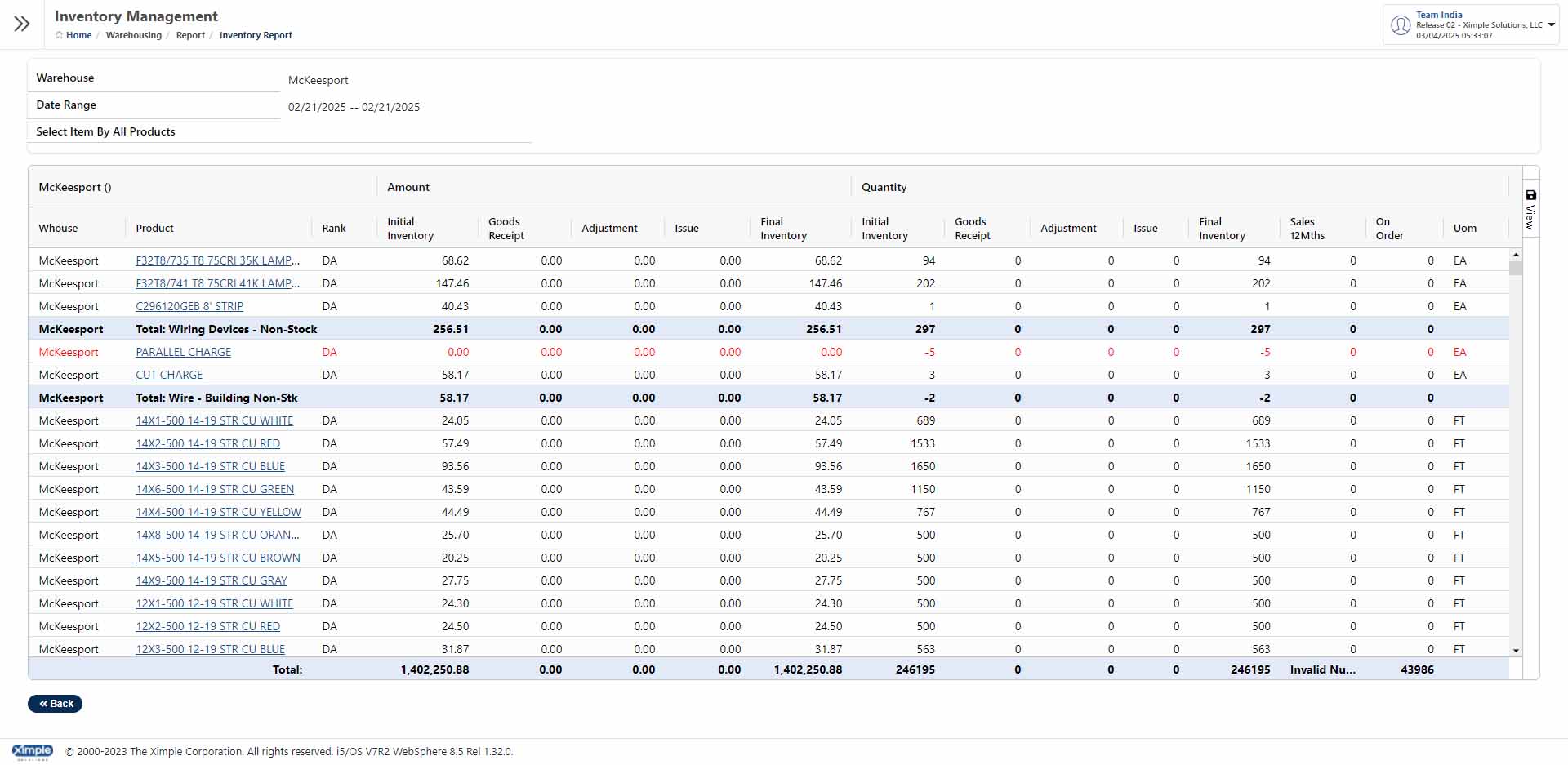Screen dimensions: 1568x765
Task: Open the Team India account dropdown arrow
Action: point(1552,25)
